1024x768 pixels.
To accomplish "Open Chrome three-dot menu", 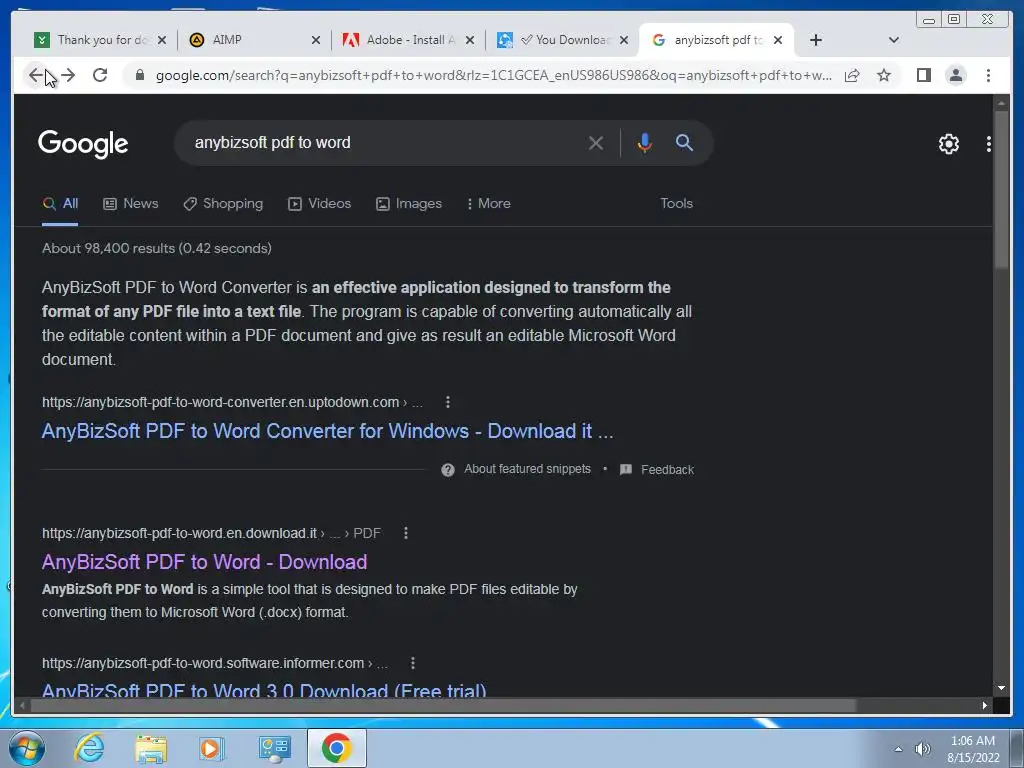I will 988,75.
